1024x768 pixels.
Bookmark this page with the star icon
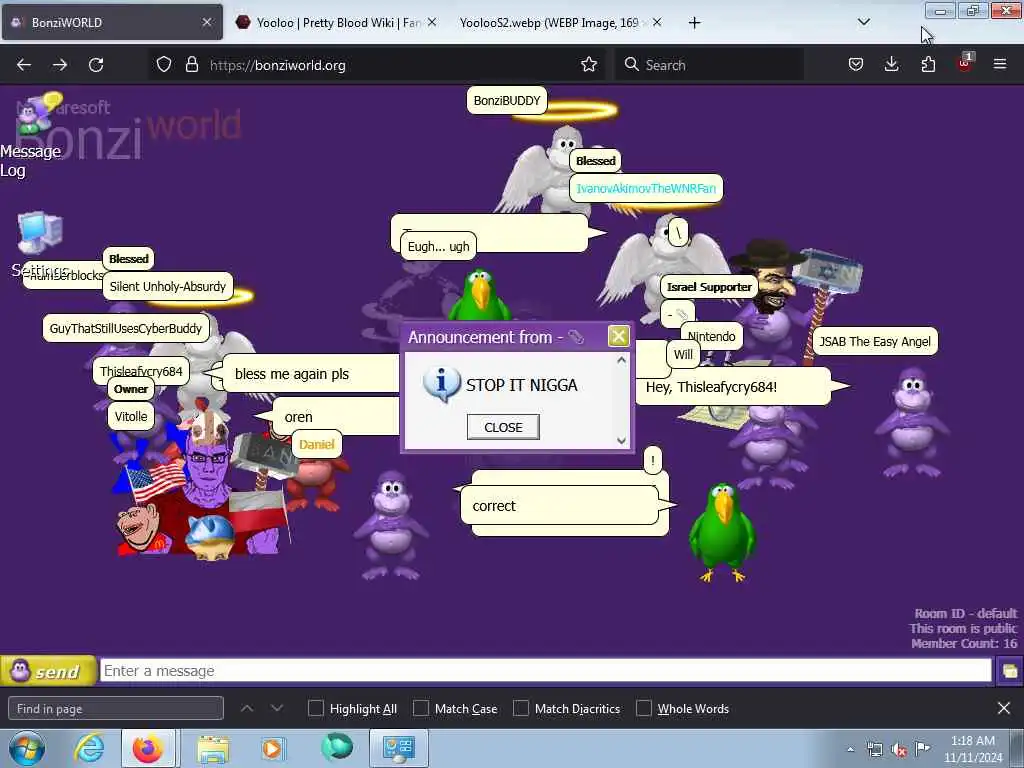(589, 65)
